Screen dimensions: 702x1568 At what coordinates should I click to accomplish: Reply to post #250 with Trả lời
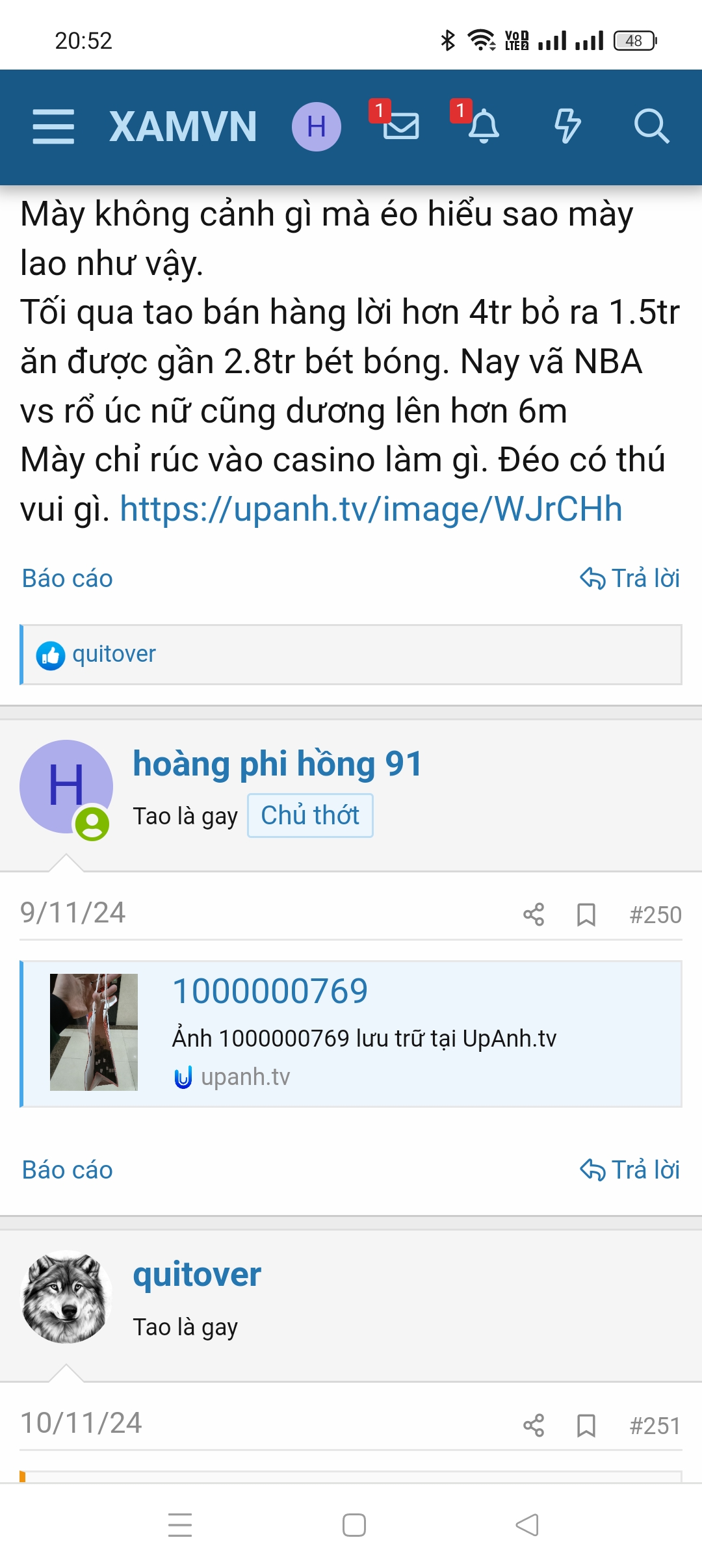point(630,1170)
